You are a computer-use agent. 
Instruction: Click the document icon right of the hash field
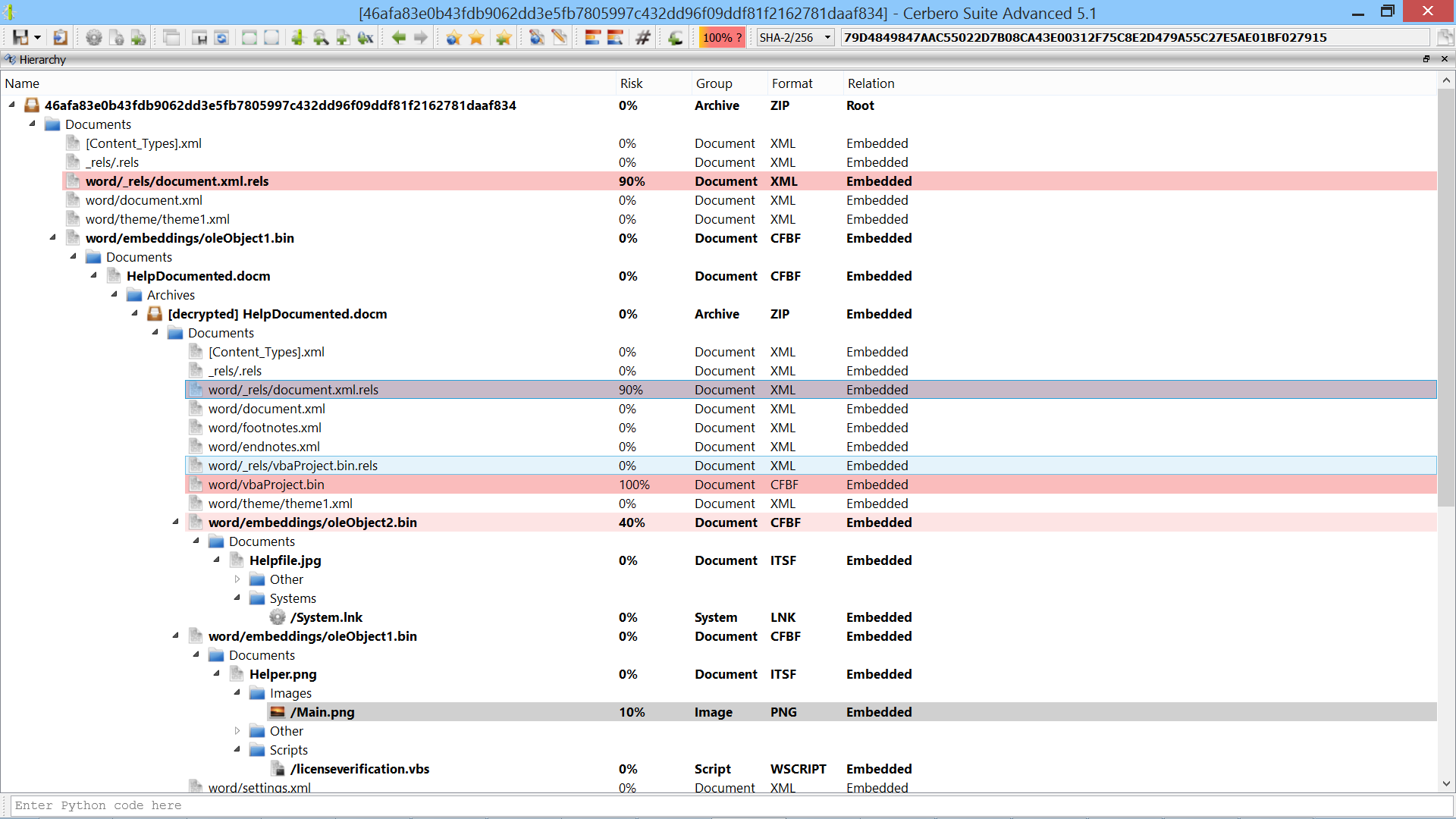1445,37
